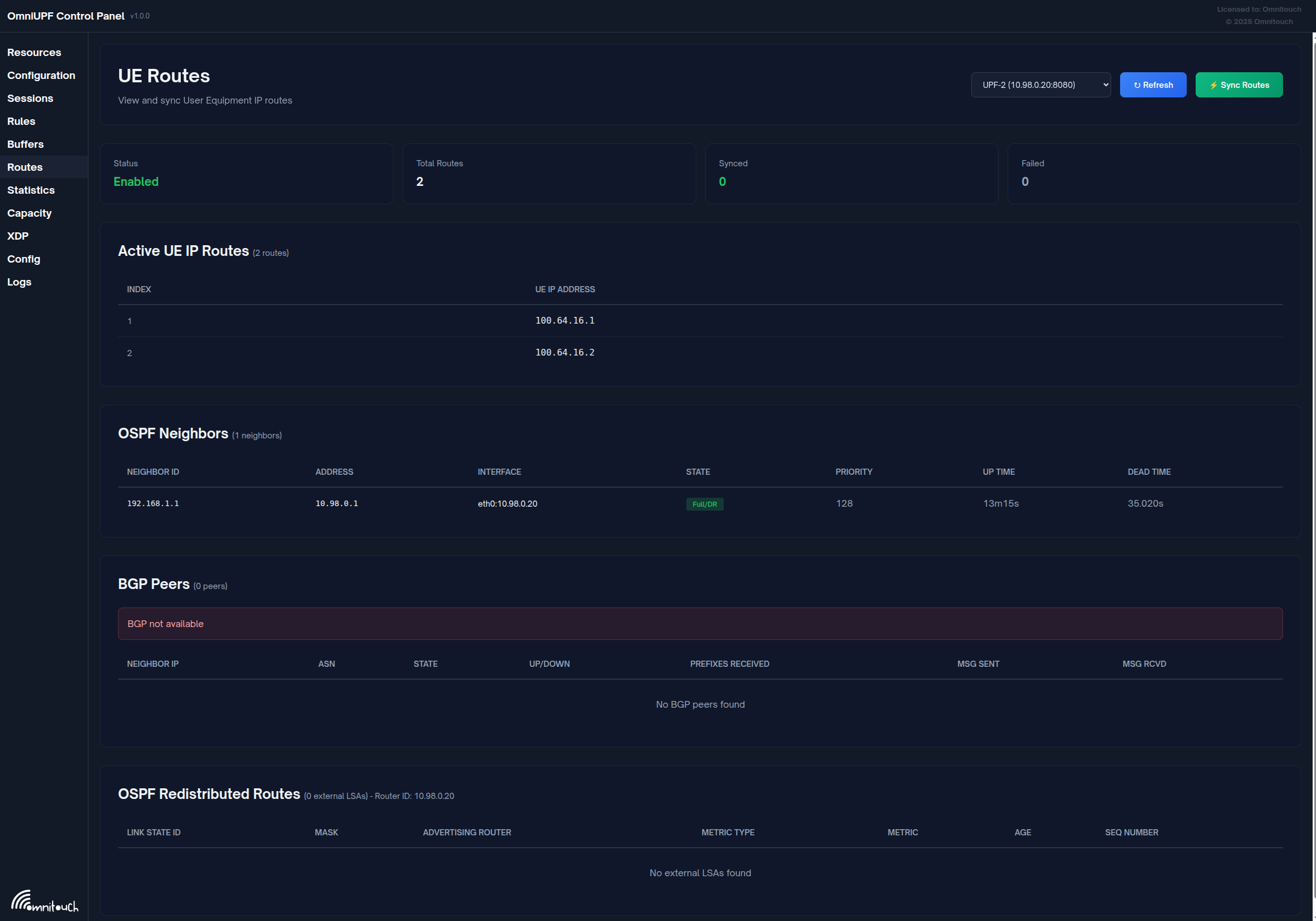Screen dimensions: 1316x921
Task: Click the OSPF Redistributed Routes heading
Action: pyautogui.click(x=209, y=794)
